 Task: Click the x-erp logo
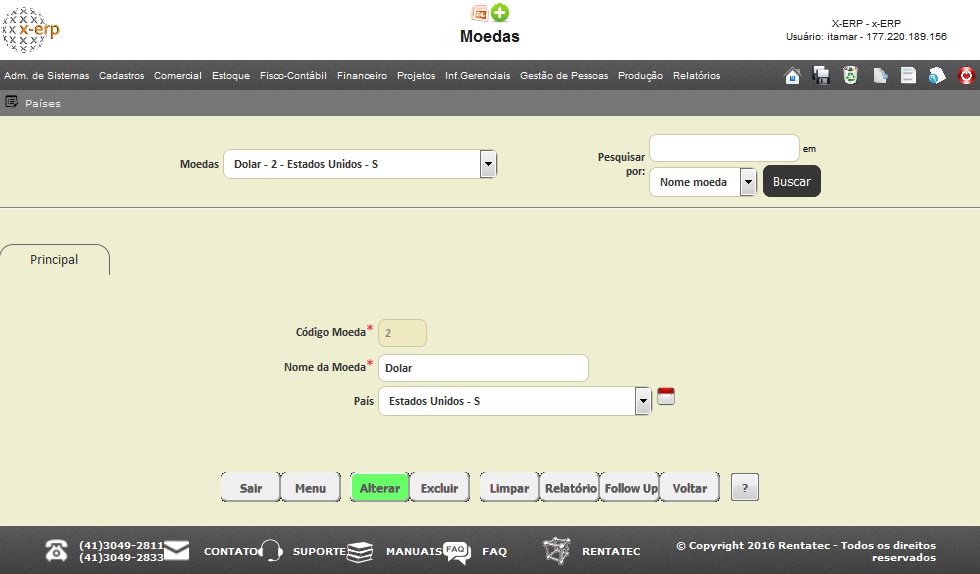pos(30,29)
